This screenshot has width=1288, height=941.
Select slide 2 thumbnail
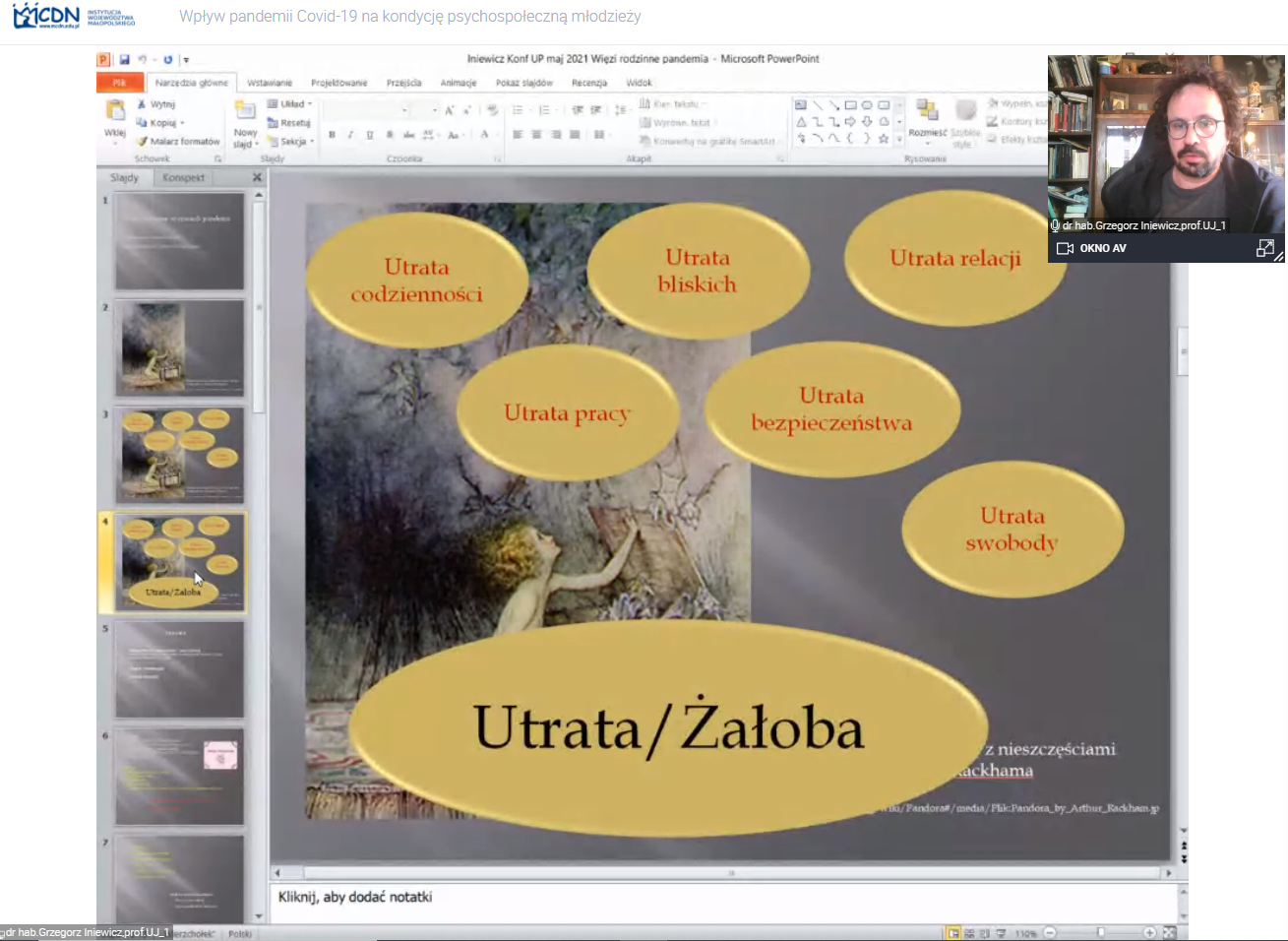[x=179, y=348]
